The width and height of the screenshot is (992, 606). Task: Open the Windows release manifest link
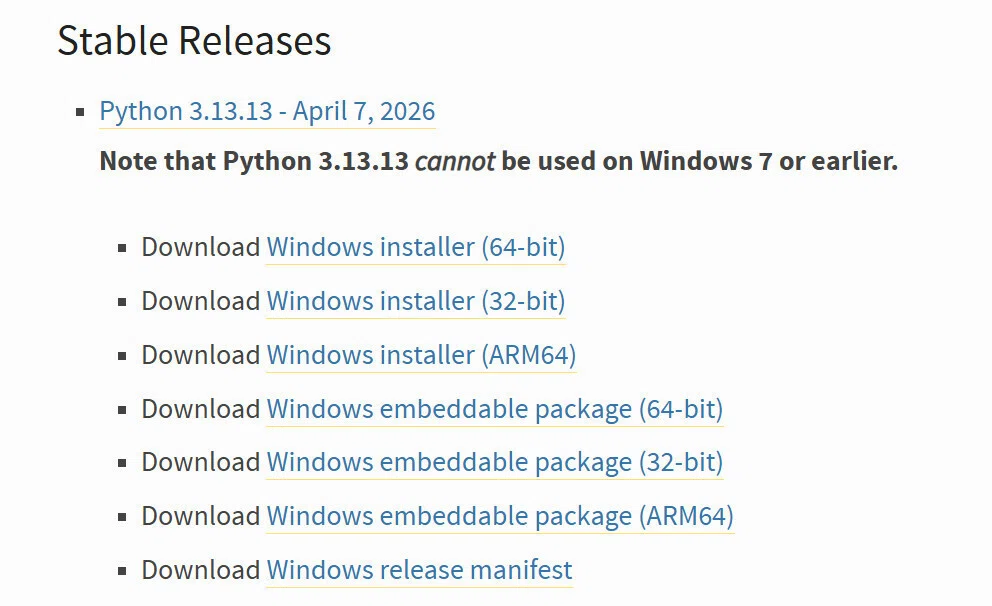(x=419, y=570)
